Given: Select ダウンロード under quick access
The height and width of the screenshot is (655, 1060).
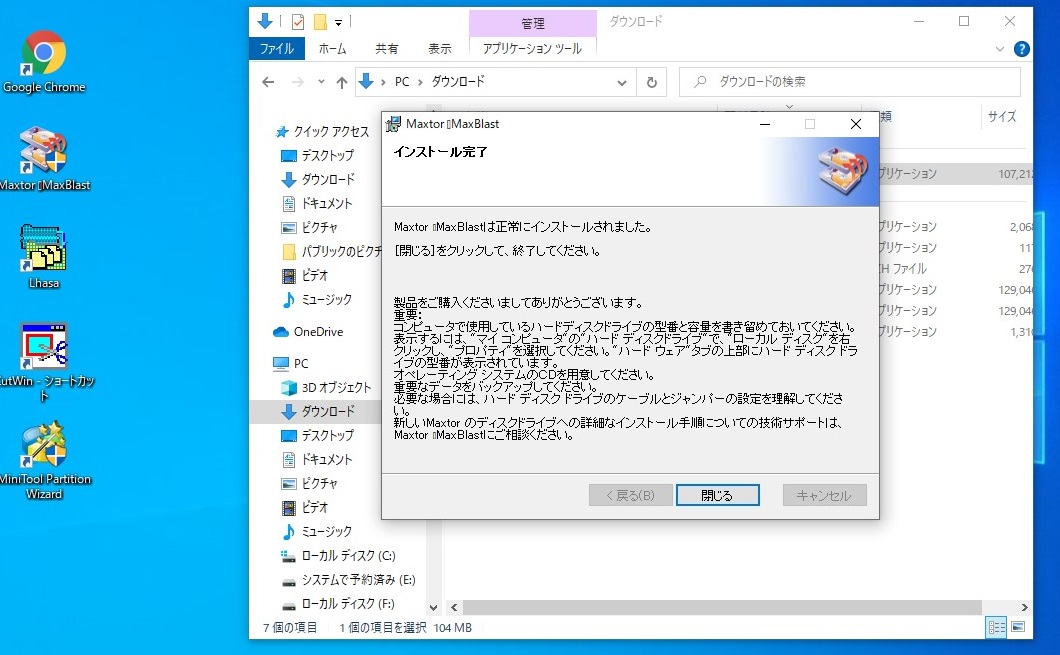Looking at the screenshot, I should [x=318, y=179].
